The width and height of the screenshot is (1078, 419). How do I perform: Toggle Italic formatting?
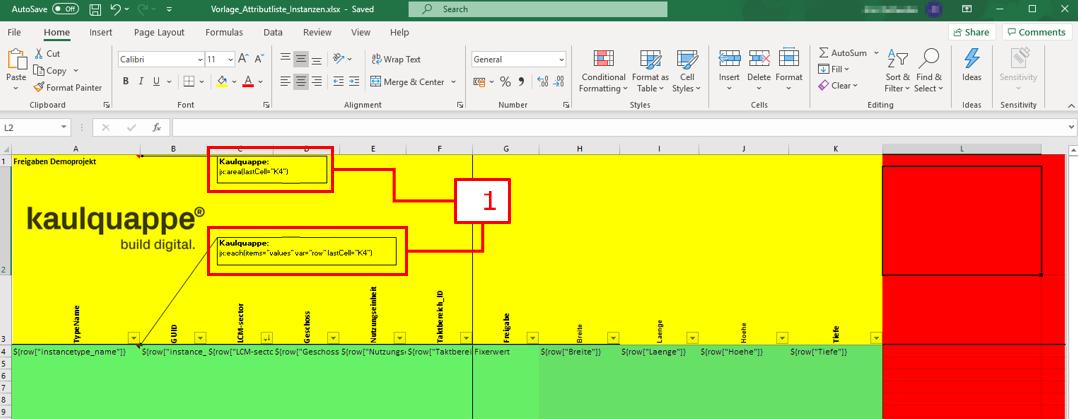coord(142,81)
